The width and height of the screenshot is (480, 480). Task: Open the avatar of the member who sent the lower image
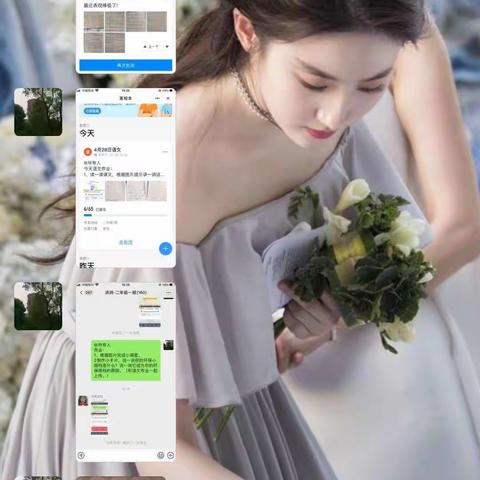(x=83, y=400)
